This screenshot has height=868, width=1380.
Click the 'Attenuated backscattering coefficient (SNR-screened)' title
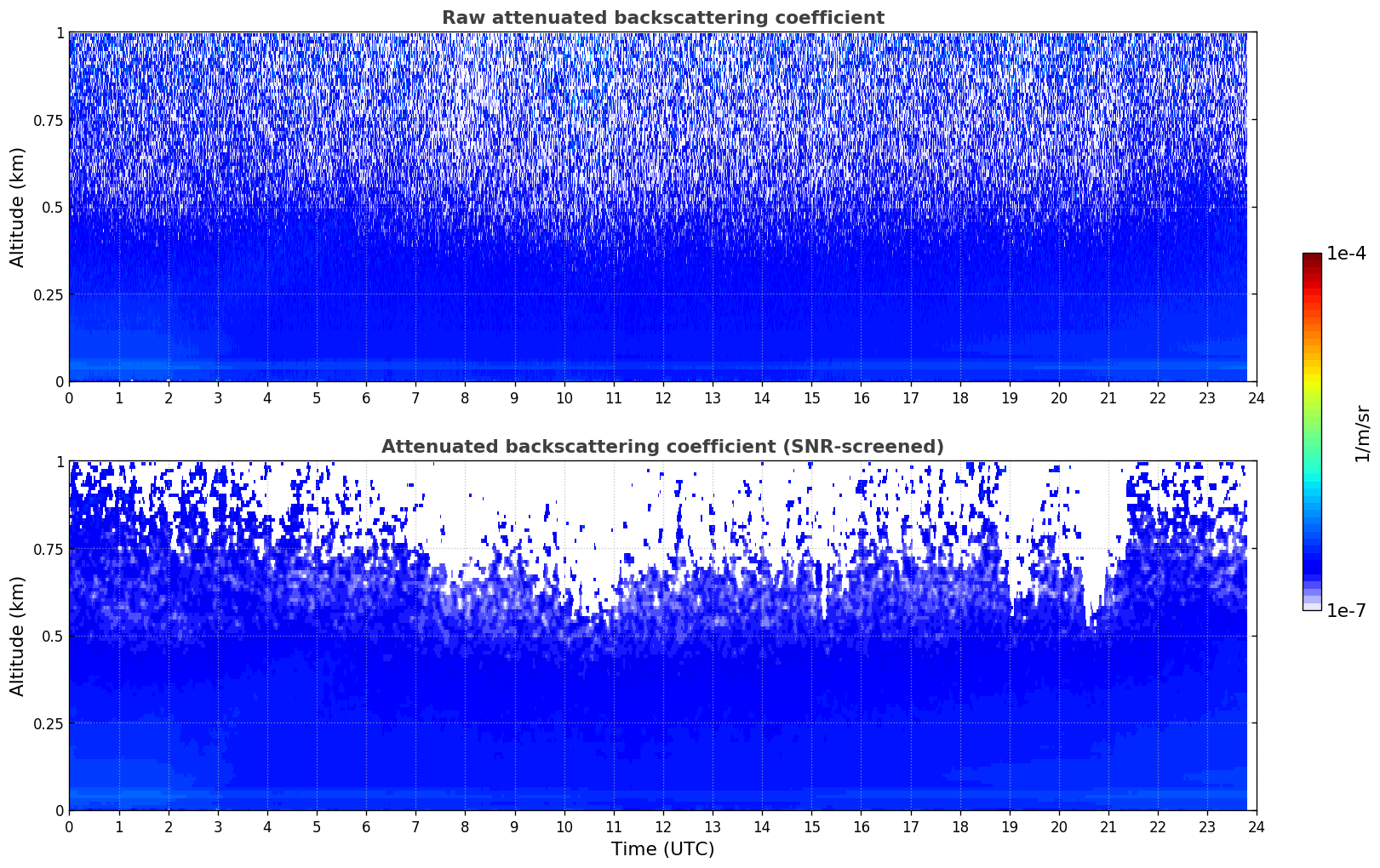pos(662,447)
